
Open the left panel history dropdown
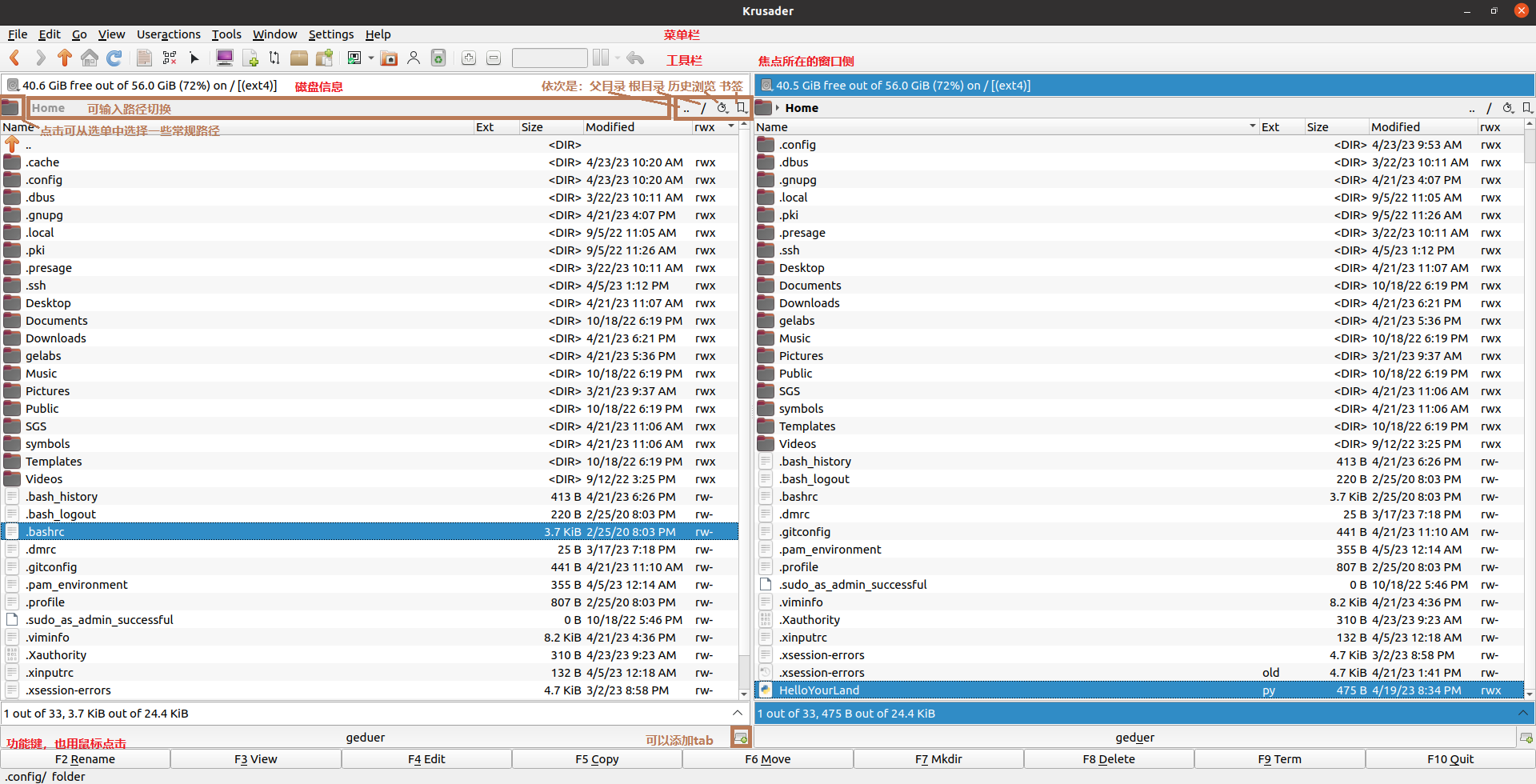[x=722, y=108]
